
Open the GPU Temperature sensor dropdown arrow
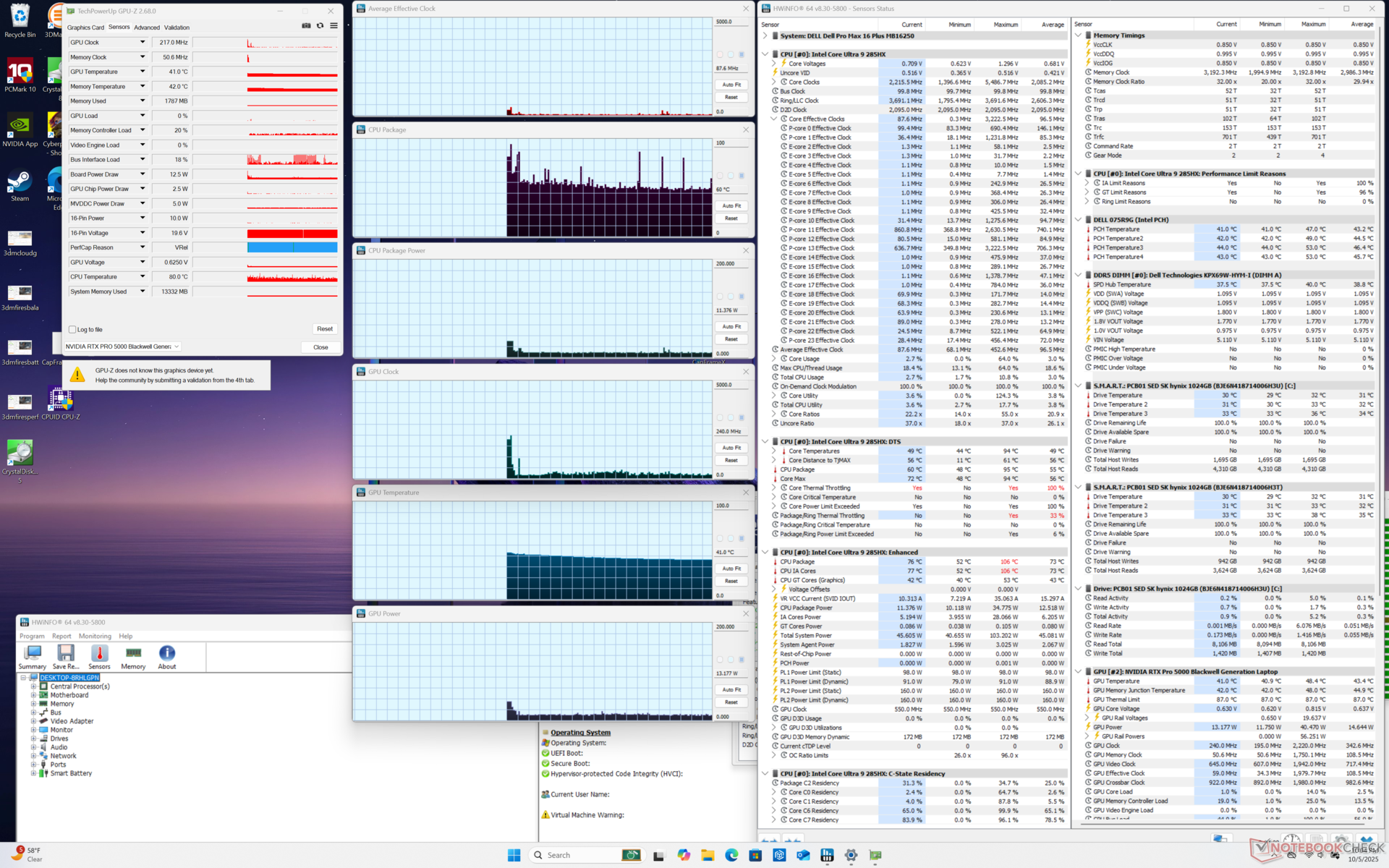click(143, 72)
